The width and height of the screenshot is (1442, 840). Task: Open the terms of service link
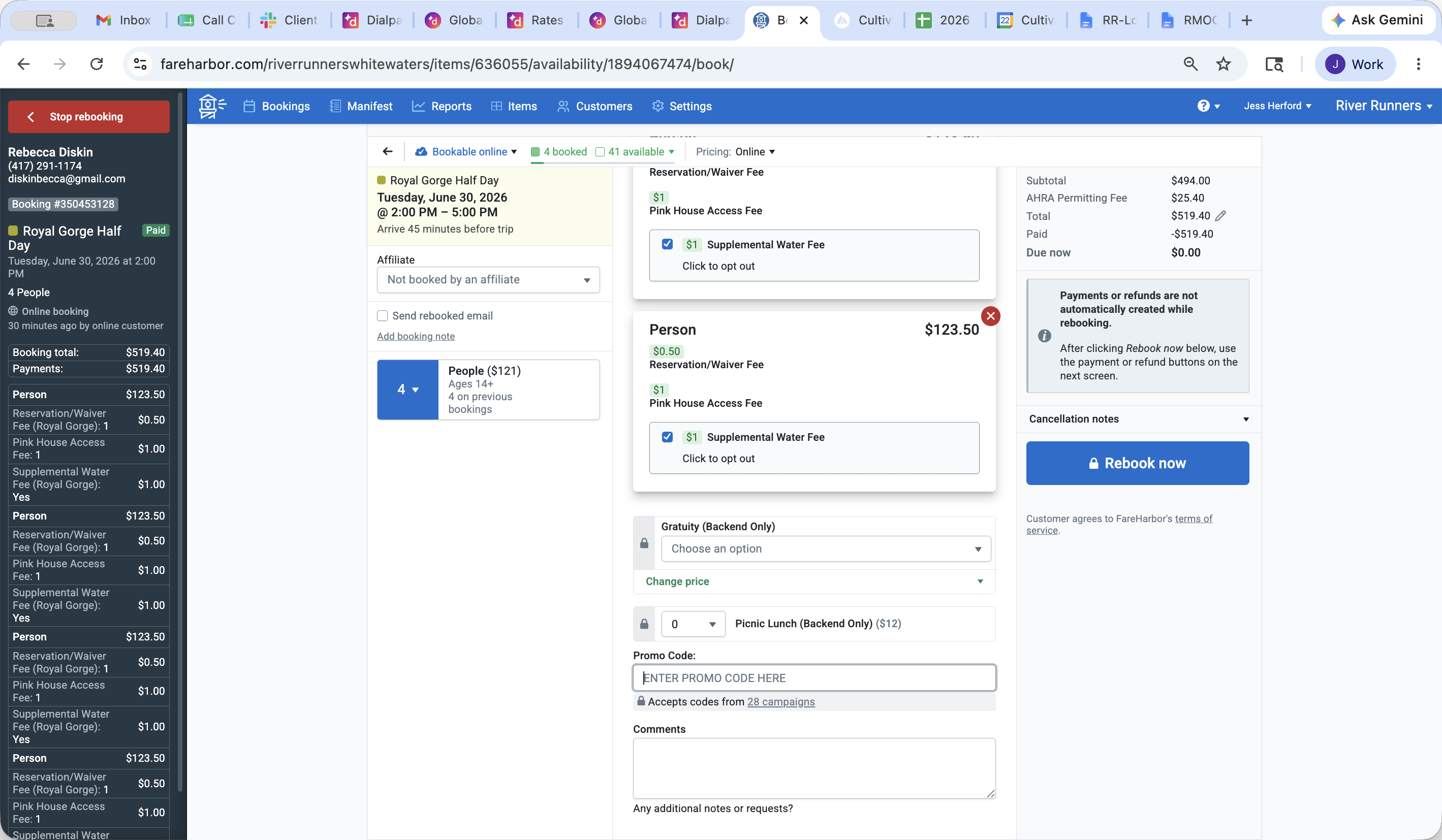[1119, 524]
